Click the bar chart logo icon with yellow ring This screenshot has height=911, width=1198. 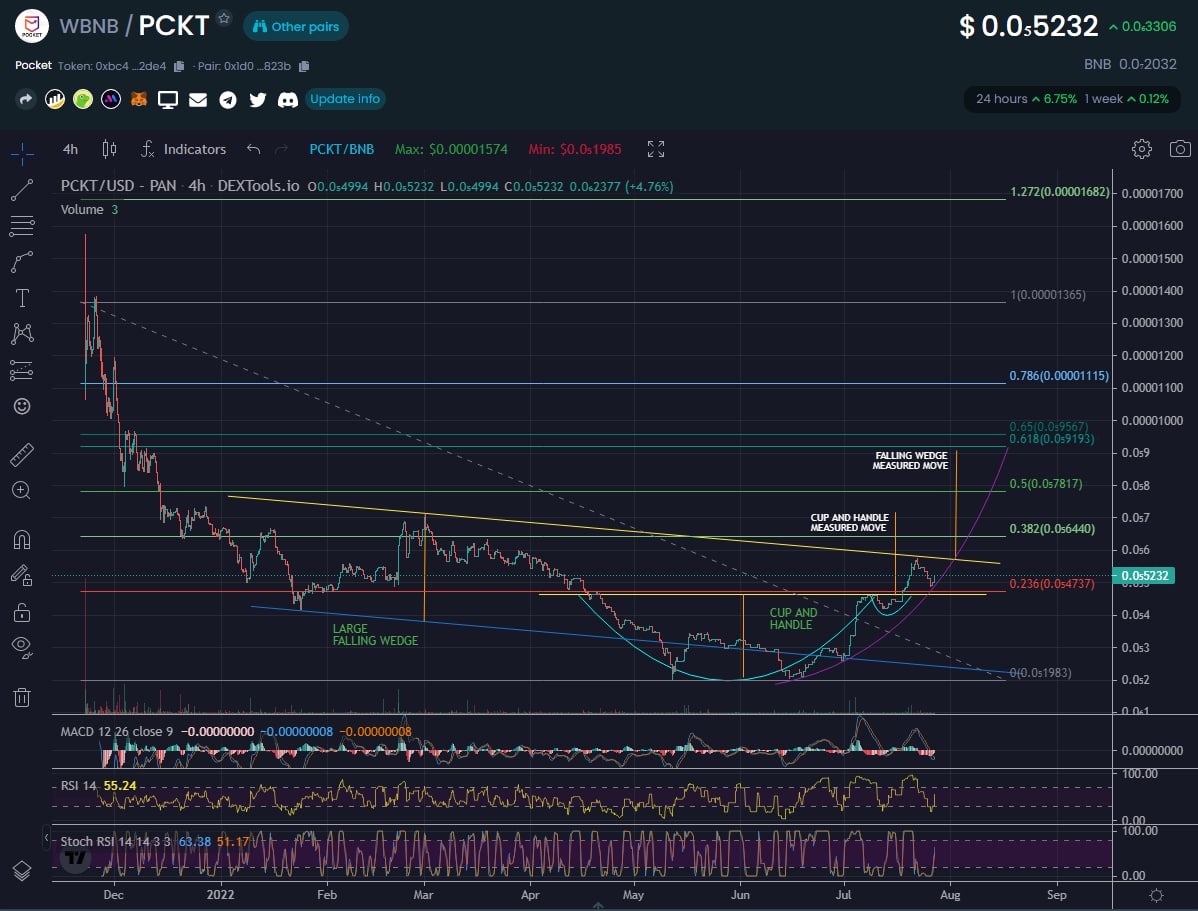coord(54,99)
